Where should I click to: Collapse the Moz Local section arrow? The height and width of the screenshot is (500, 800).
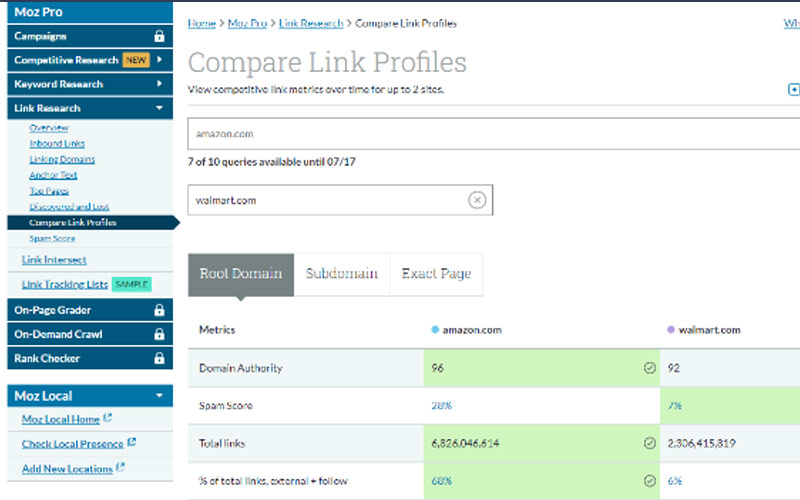(x=160, y=395)
